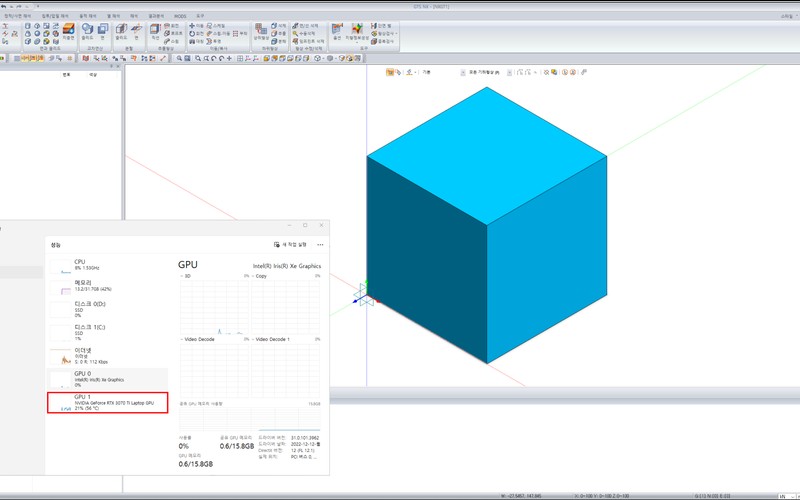Viewport: 800px width, 500px height.
Task: Click the 임프린트 삭제 tool
Action: [308, 41]
